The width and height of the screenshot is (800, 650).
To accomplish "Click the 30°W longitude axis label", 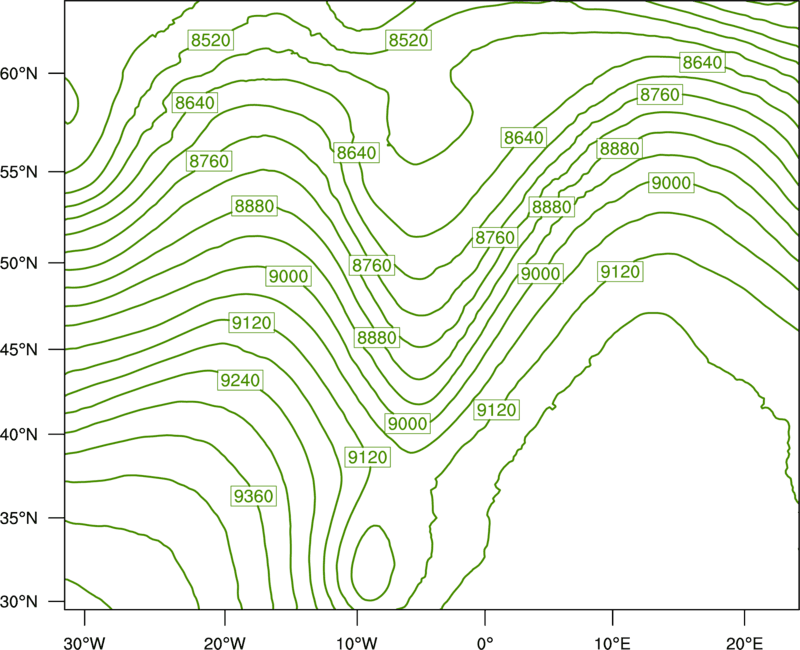I will tap(85, 642).
